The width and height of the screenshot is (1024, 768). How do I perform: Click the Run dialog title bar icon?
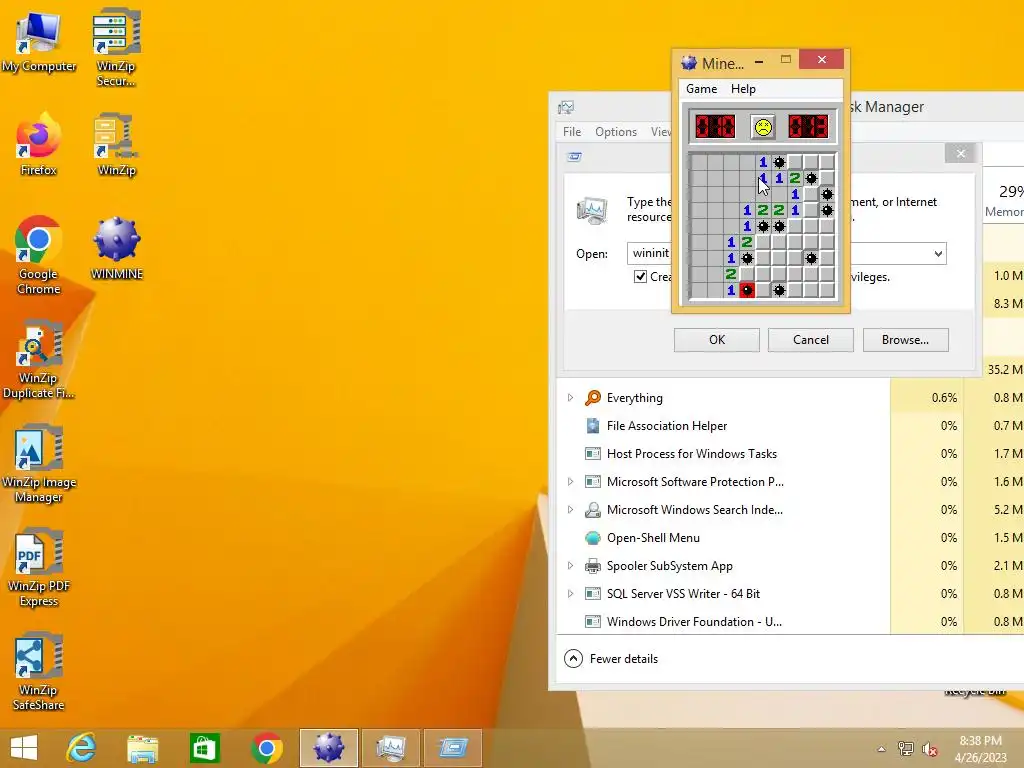point(574,157)
